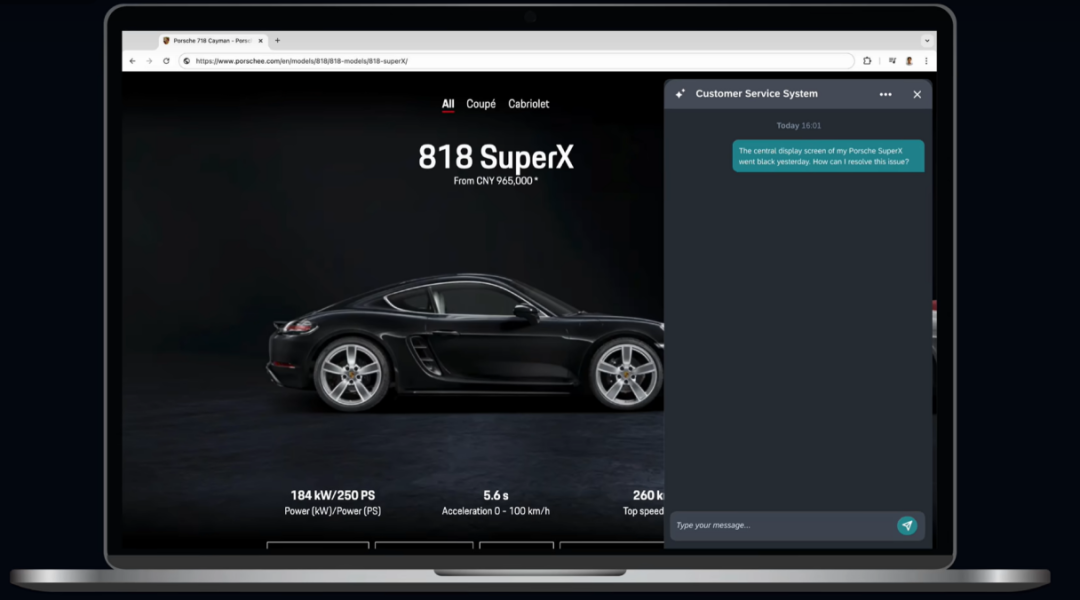Click the Today 16:01 timestamp
Viewport: 1080px width, 600px height.
798,125
